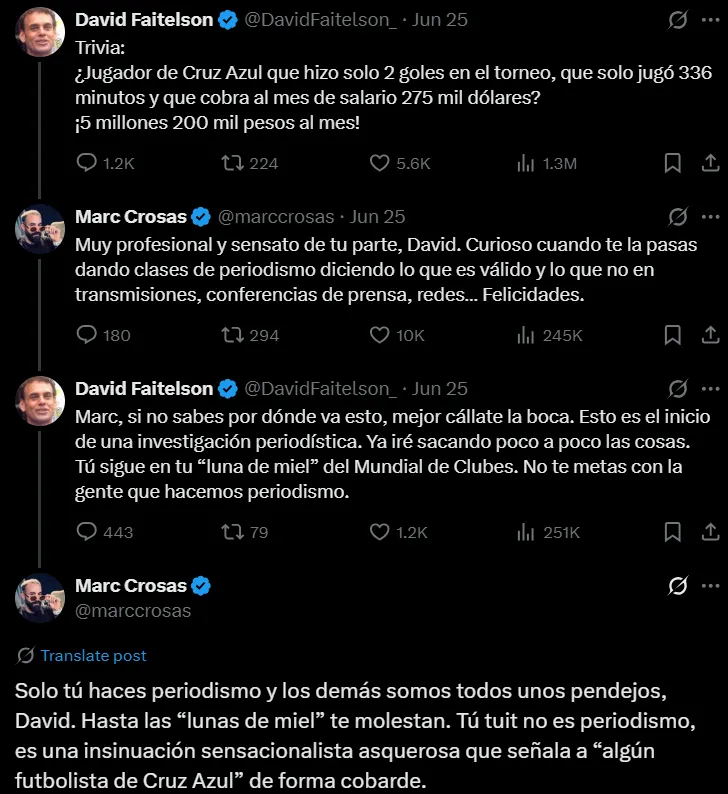This screenshot has width=728, height=794.
Task: Click Translate post link
Action: tap(93, 656)
